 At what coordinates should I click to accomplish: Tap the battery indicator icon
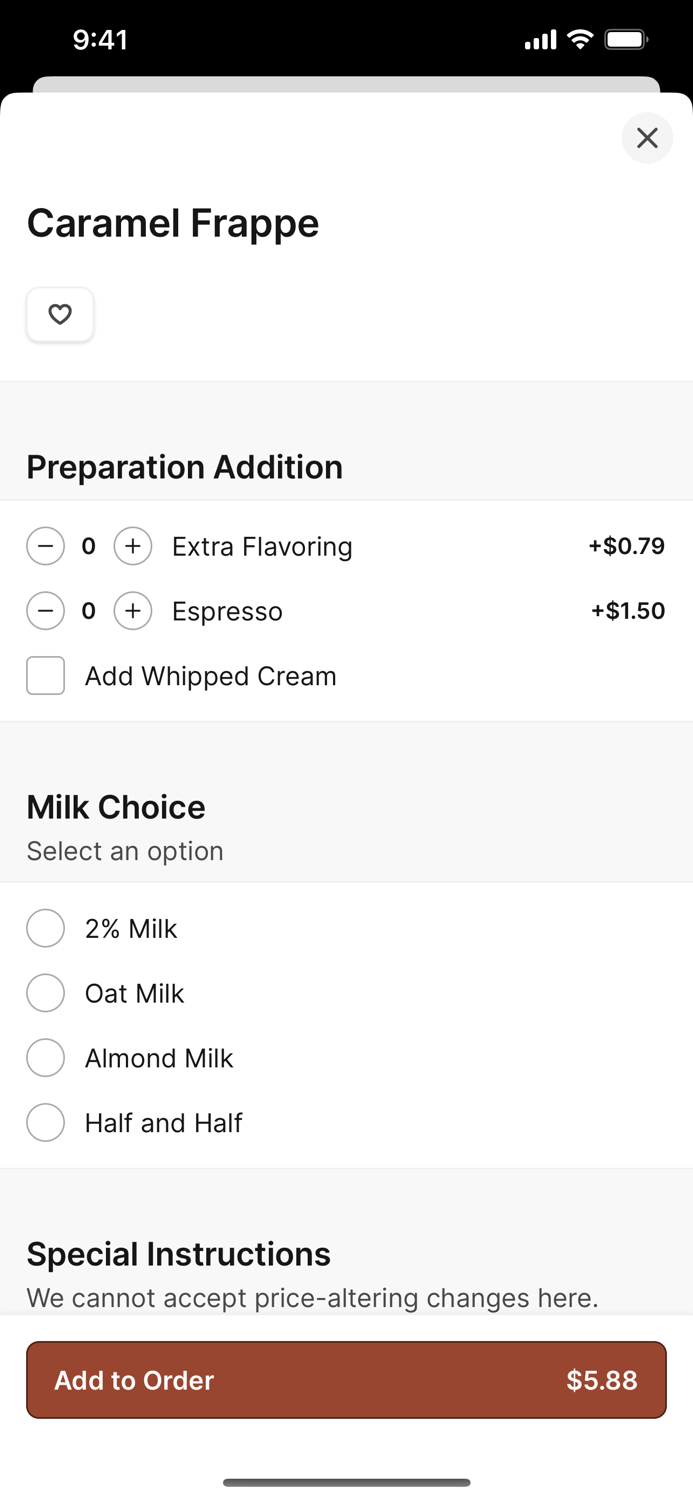pyautogui.click(x=627, y=40)
